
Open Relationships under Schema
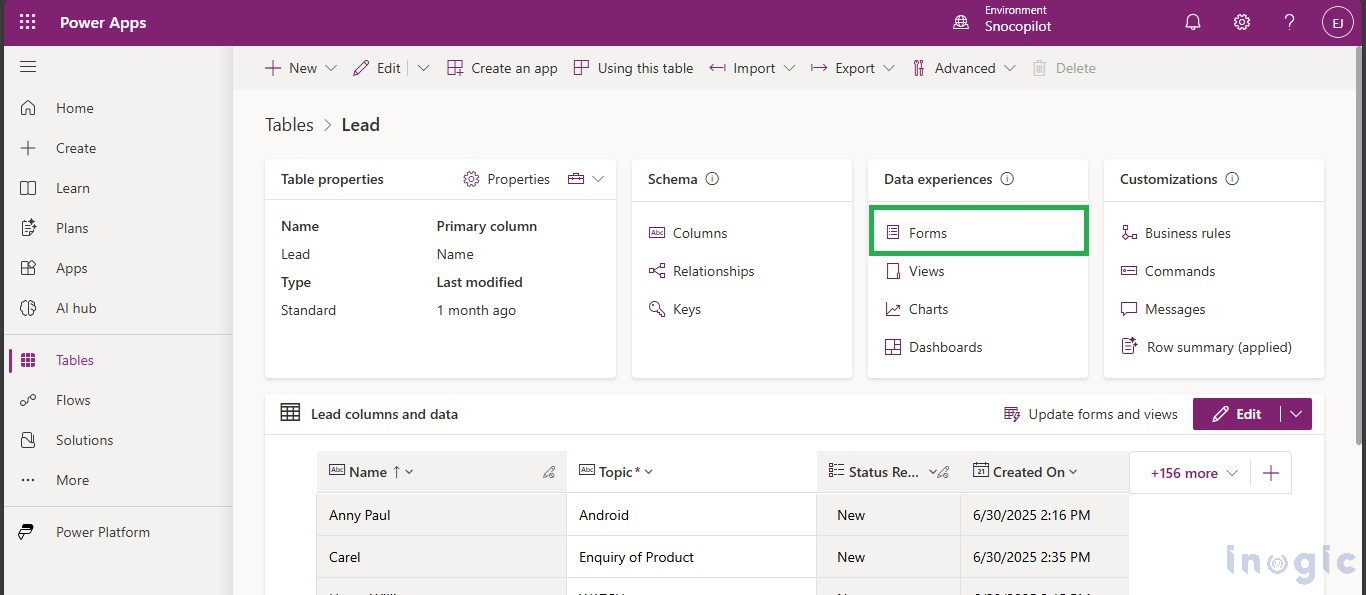pyautogui.click(x=702, y=271)
